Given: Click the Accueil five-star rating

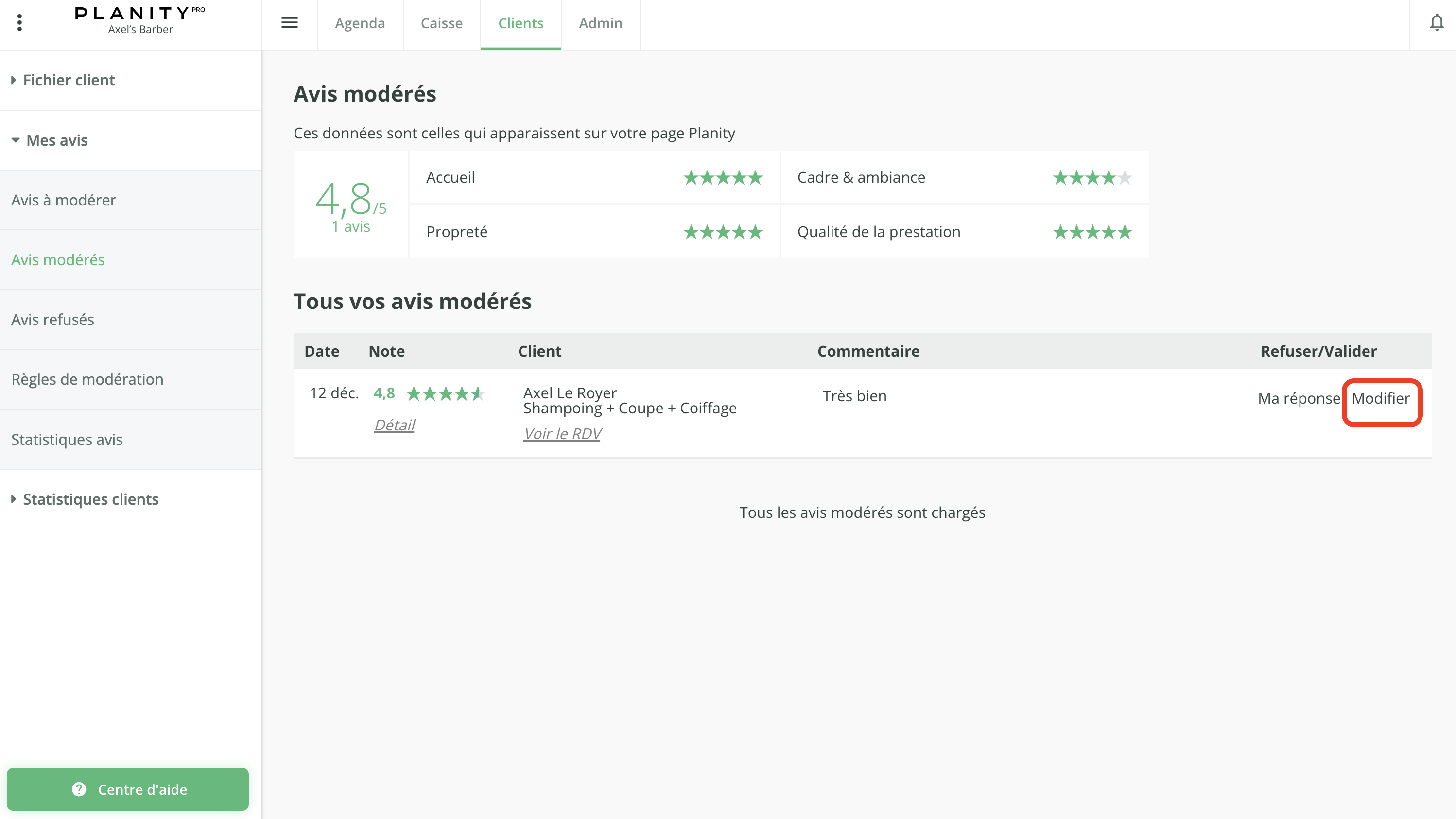Looking at the screenshot, I should click(723, 178).
